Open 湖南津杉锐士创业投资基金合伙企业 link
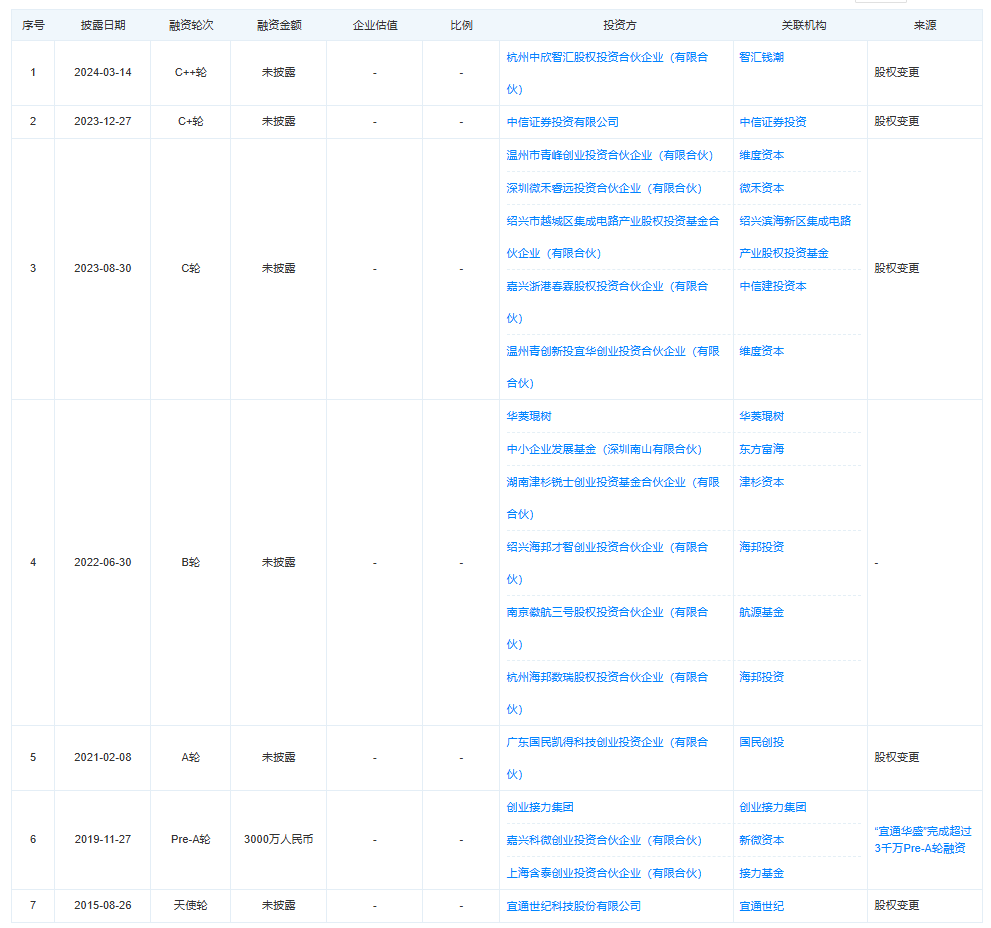The height and width of the screenshot is (928, 991). pos(612,498)
